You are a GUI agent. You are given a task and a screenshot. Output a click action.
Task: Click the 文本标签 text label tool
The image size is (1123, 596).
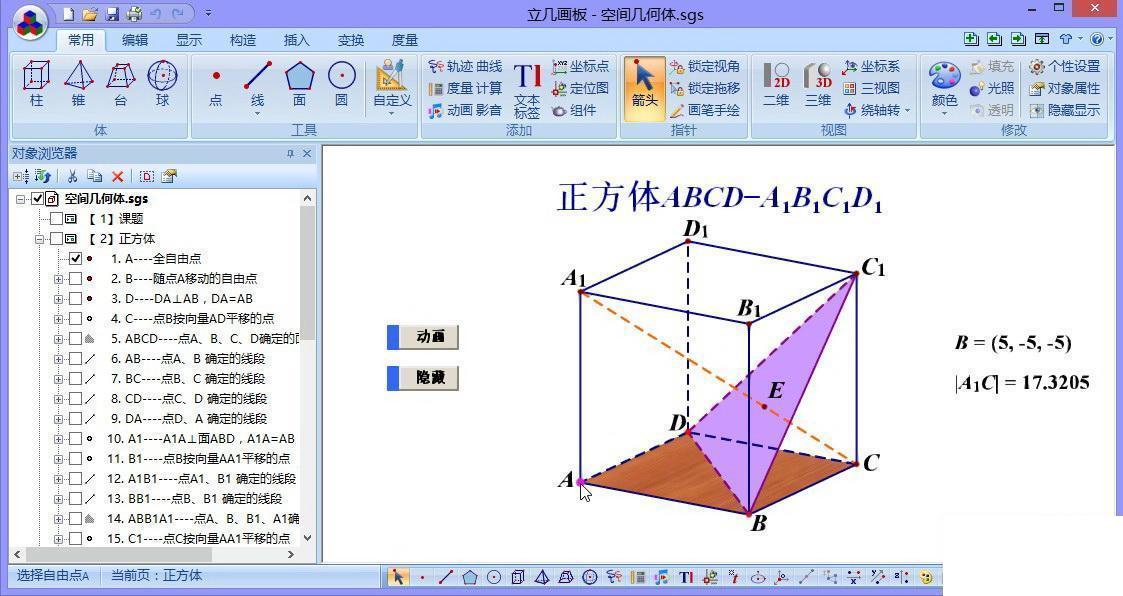tap(527, 90)
